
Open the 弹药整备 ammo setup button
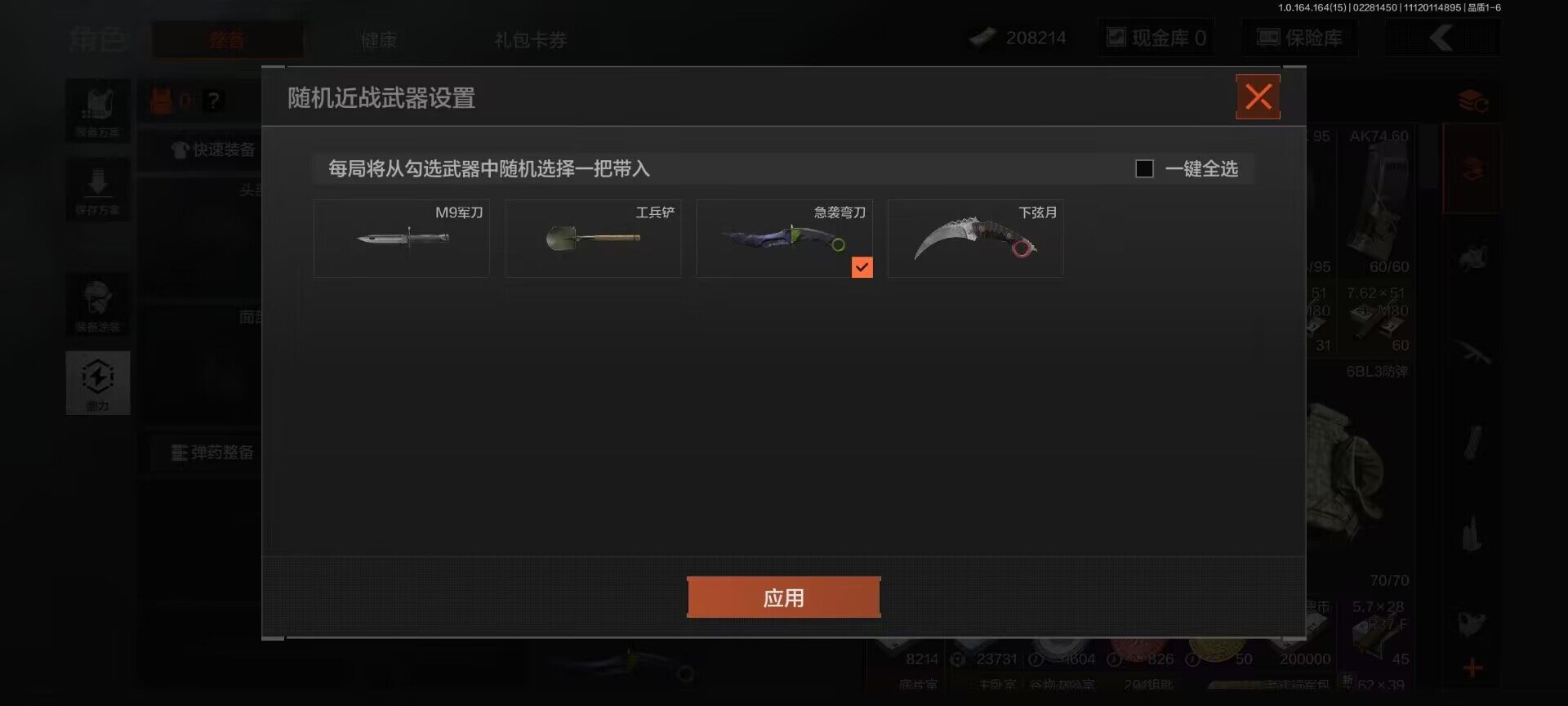pyautogui.click(x=212, y=452)
